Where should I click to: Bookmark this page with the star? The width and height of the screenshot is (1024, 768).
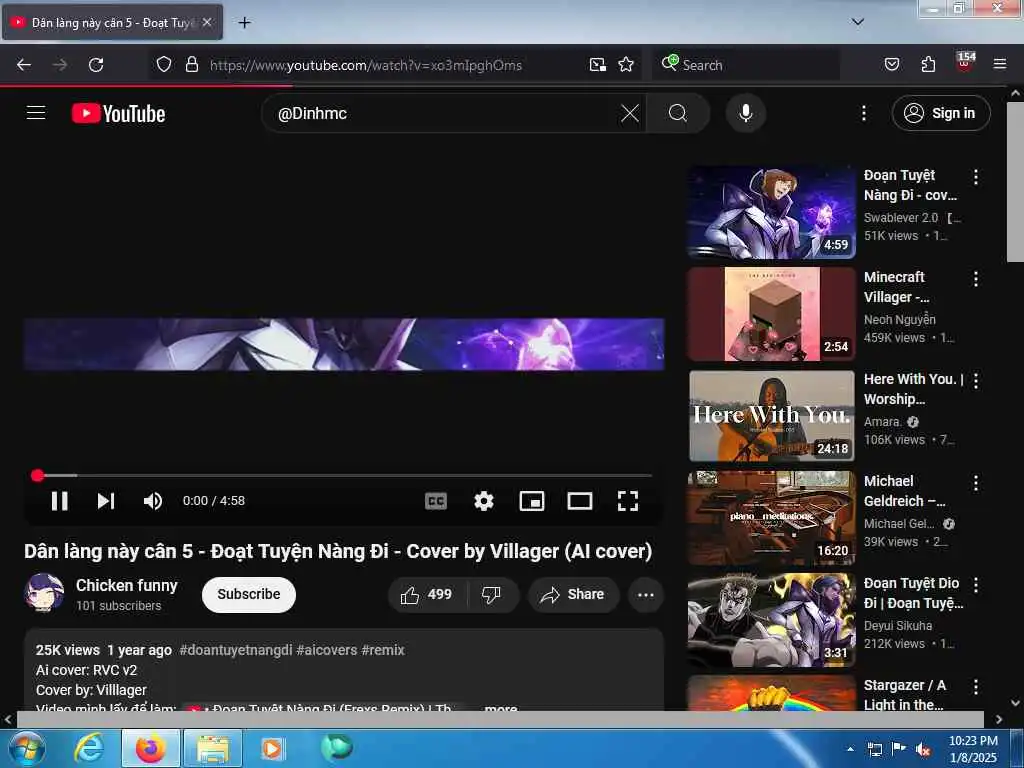[626, 64]
